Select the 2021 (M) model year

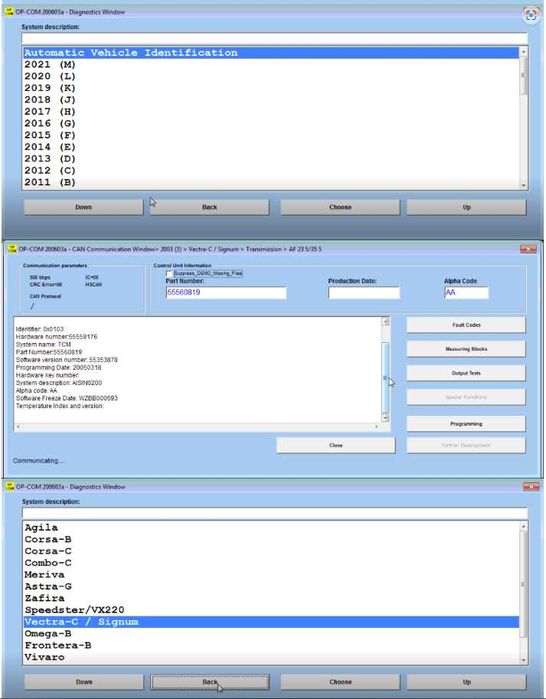tap(271, 65)
